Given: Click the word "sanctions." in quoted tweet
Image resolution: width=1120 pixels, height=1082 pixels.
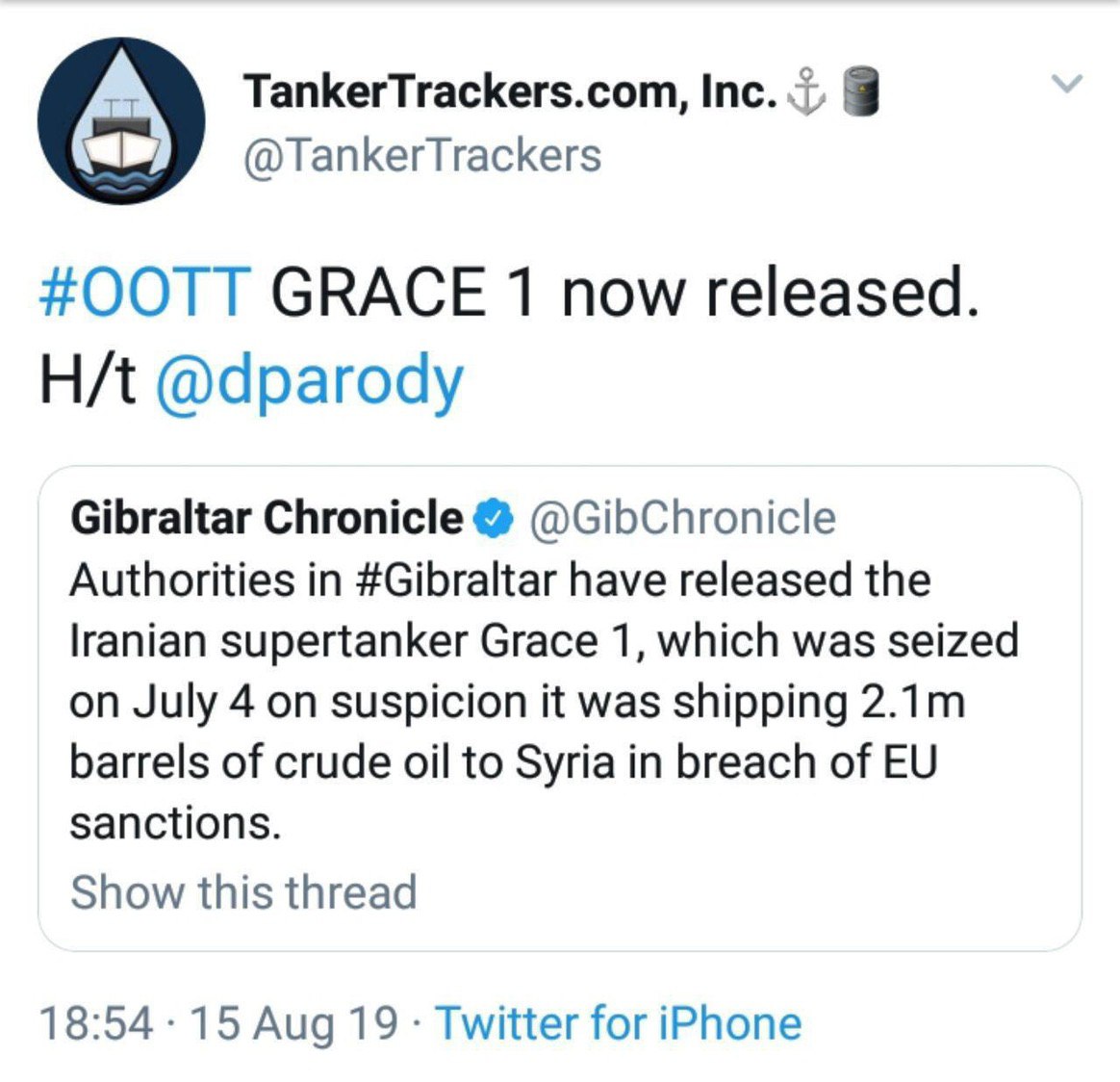Looking at the screenshot, I should pyautogui.click(x=175, y=823).
